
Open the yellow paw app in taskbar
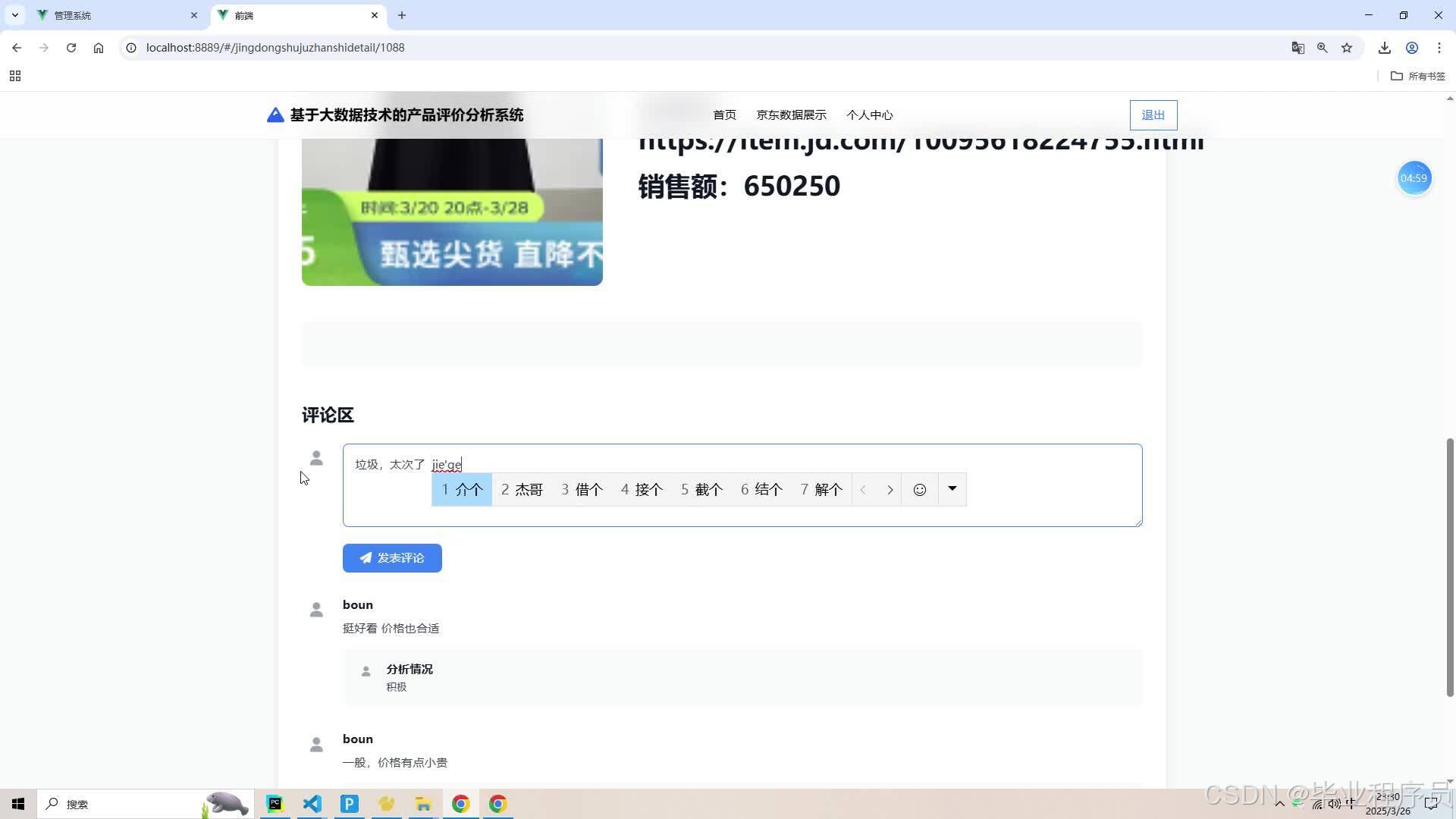386,804
